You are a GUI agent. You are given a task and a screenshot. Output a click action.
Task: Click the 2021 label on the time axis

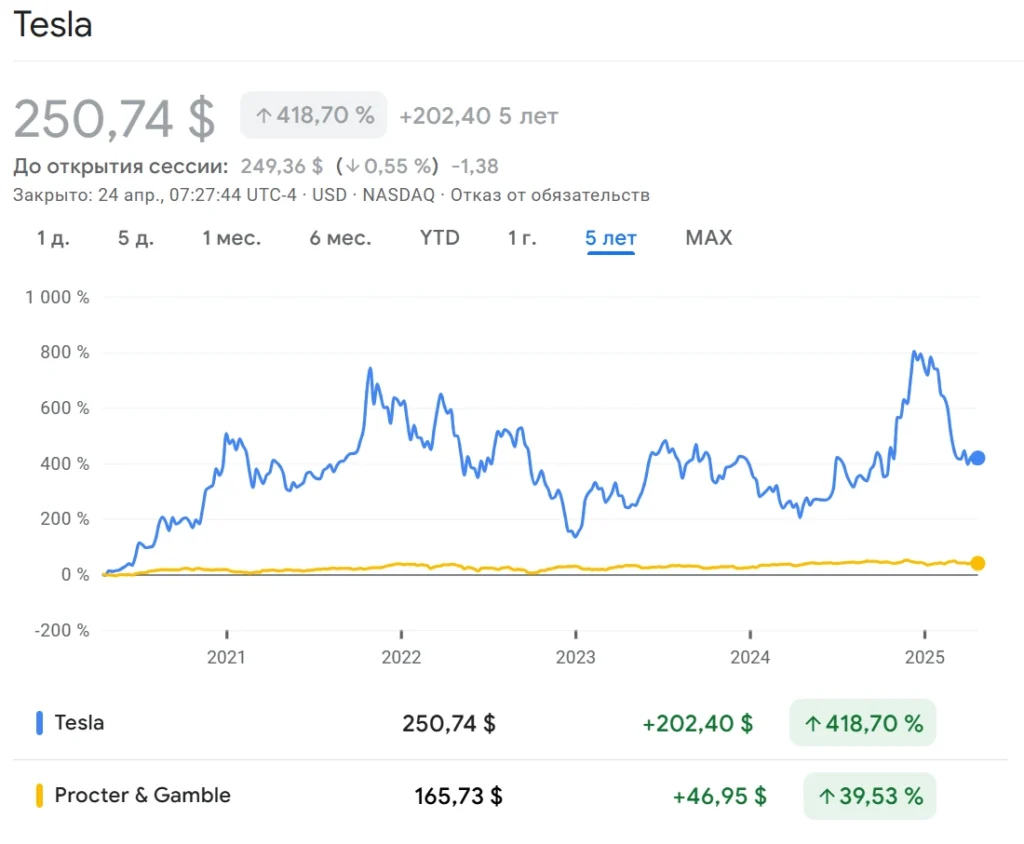[x=226, y=657]
